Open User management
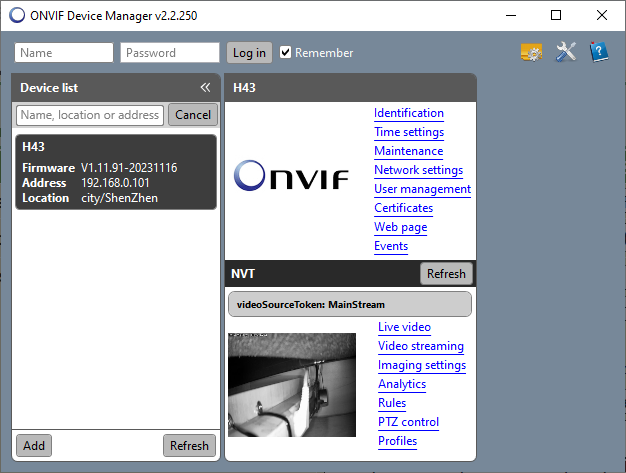Viewport: 626px width, 473px height. click(422, 189)
